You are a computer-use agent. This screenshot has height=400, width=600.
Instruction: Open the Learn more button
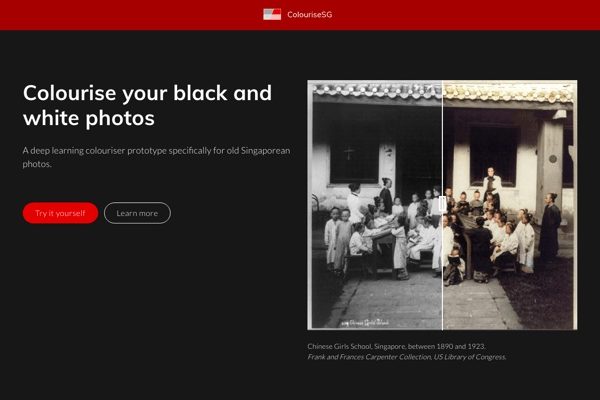pos(137,213)
